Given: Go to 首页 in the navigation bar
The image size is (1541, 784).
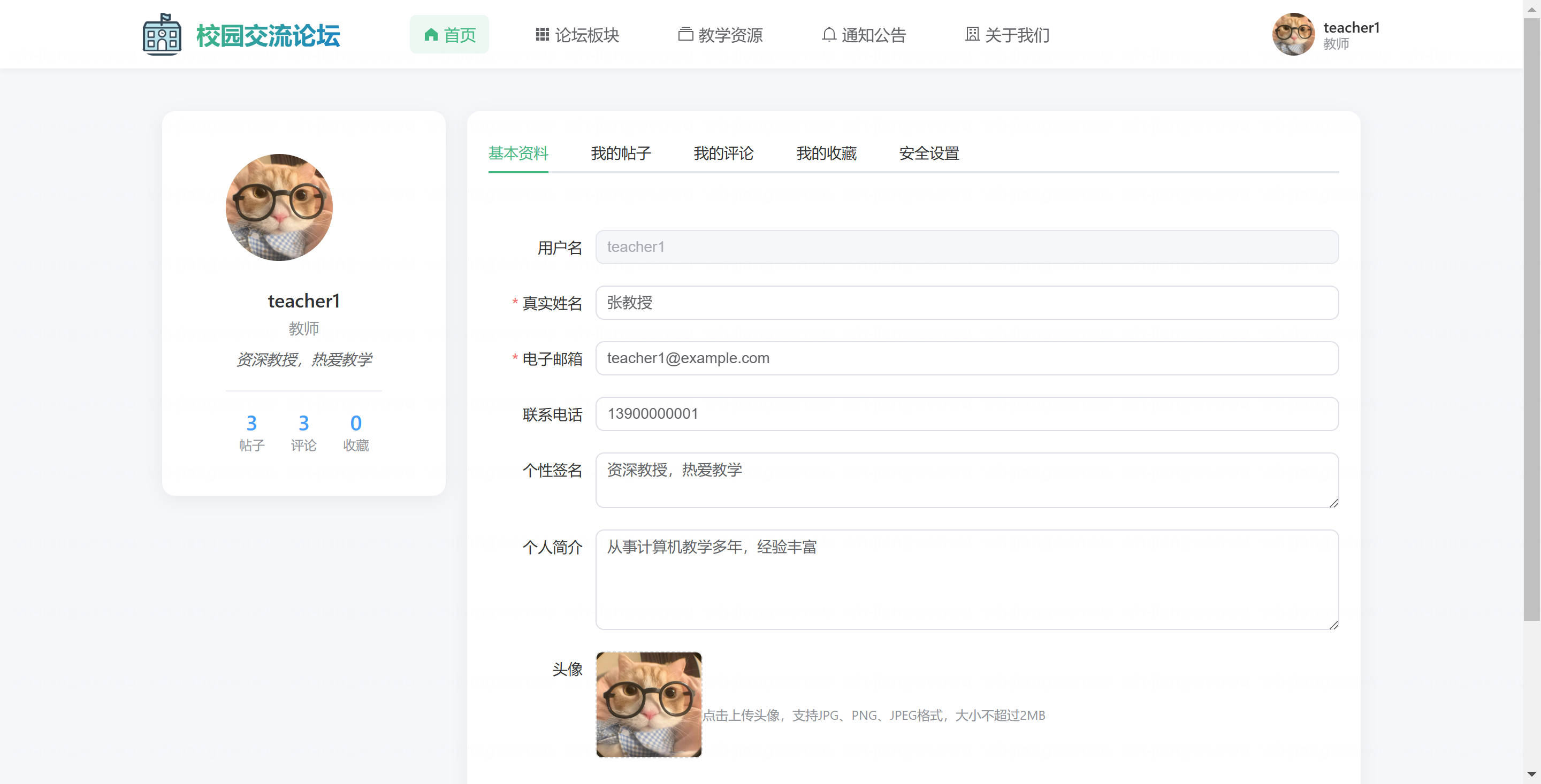Looking at the screenshot, I should 449,35.
